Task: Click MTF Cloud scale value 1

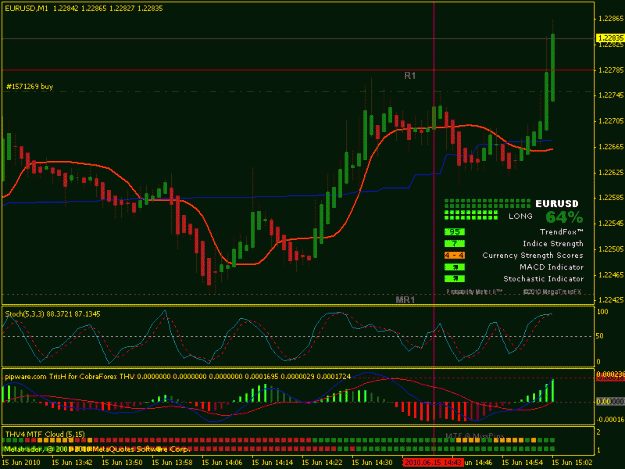Action: [x=598, y=450]
